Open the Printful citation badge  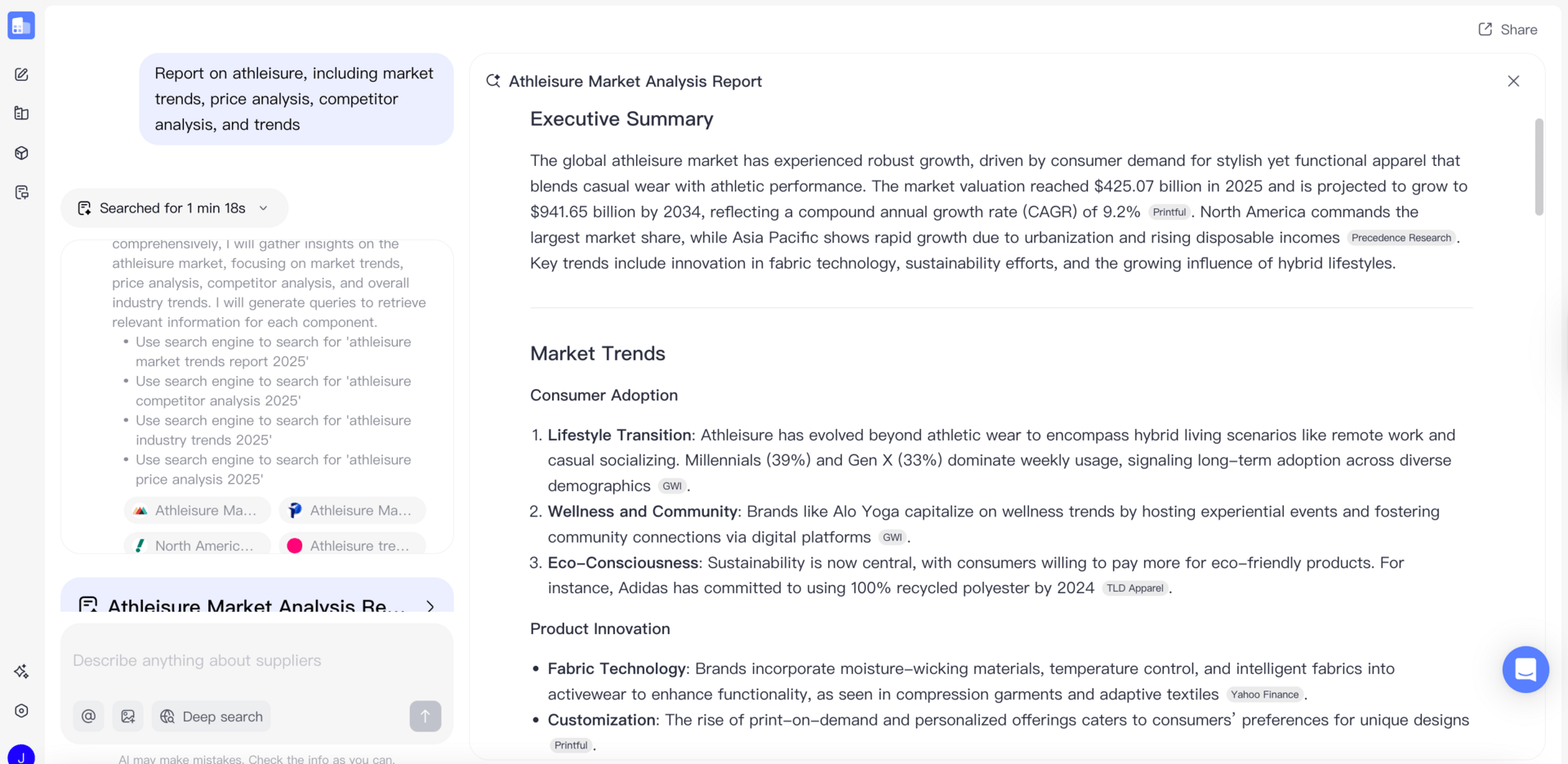[x=1169, y=212]
